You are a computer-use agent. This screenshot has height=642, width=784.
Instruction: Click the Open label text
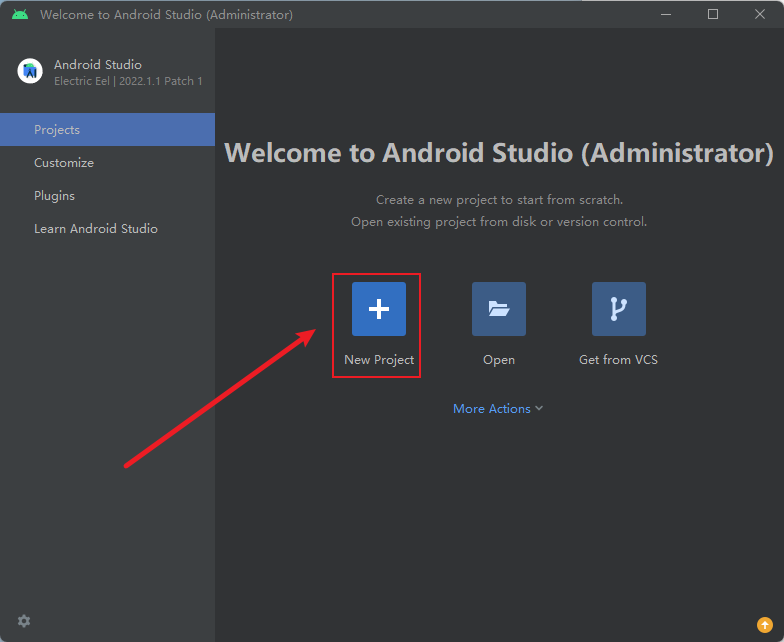click(498, 360)
